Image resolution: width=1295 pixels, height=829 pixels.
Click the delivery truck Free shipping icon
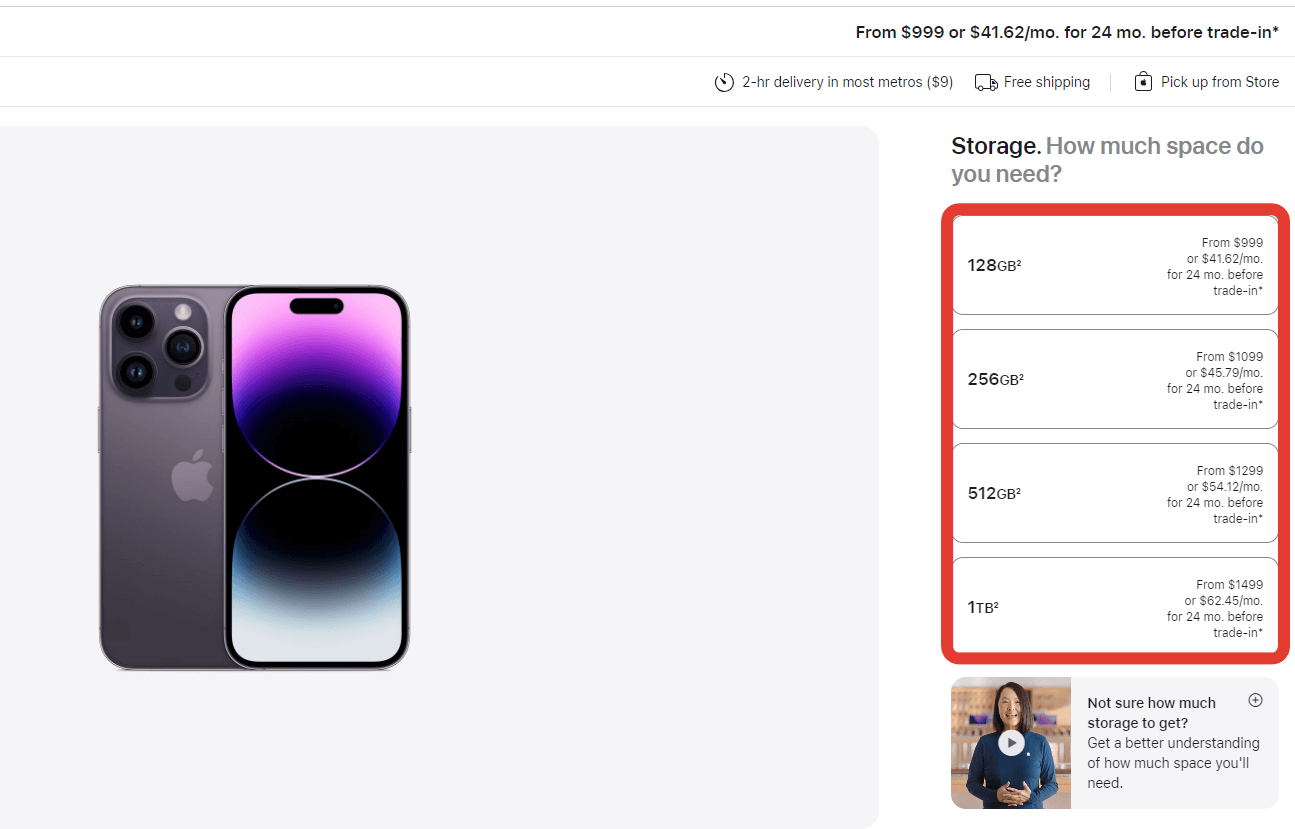[985, 82]
